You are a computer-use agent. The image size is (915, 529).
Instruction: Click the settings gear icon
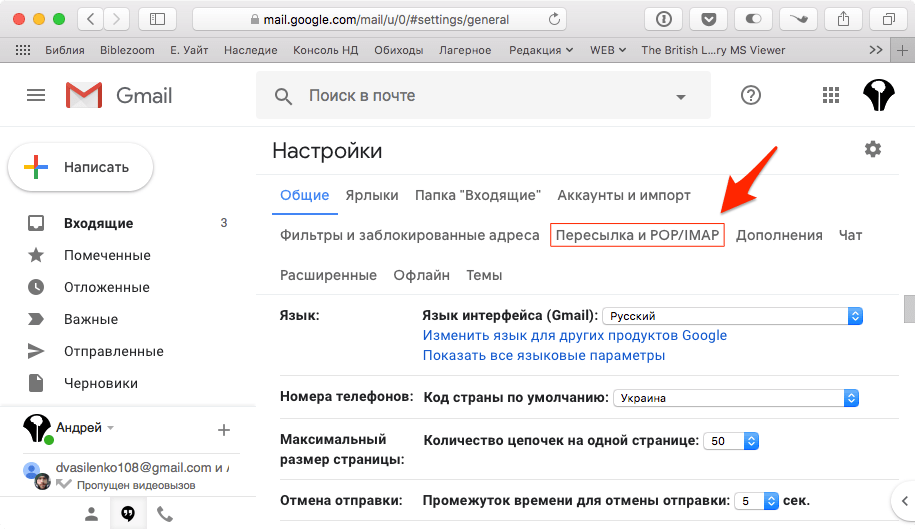872,149
